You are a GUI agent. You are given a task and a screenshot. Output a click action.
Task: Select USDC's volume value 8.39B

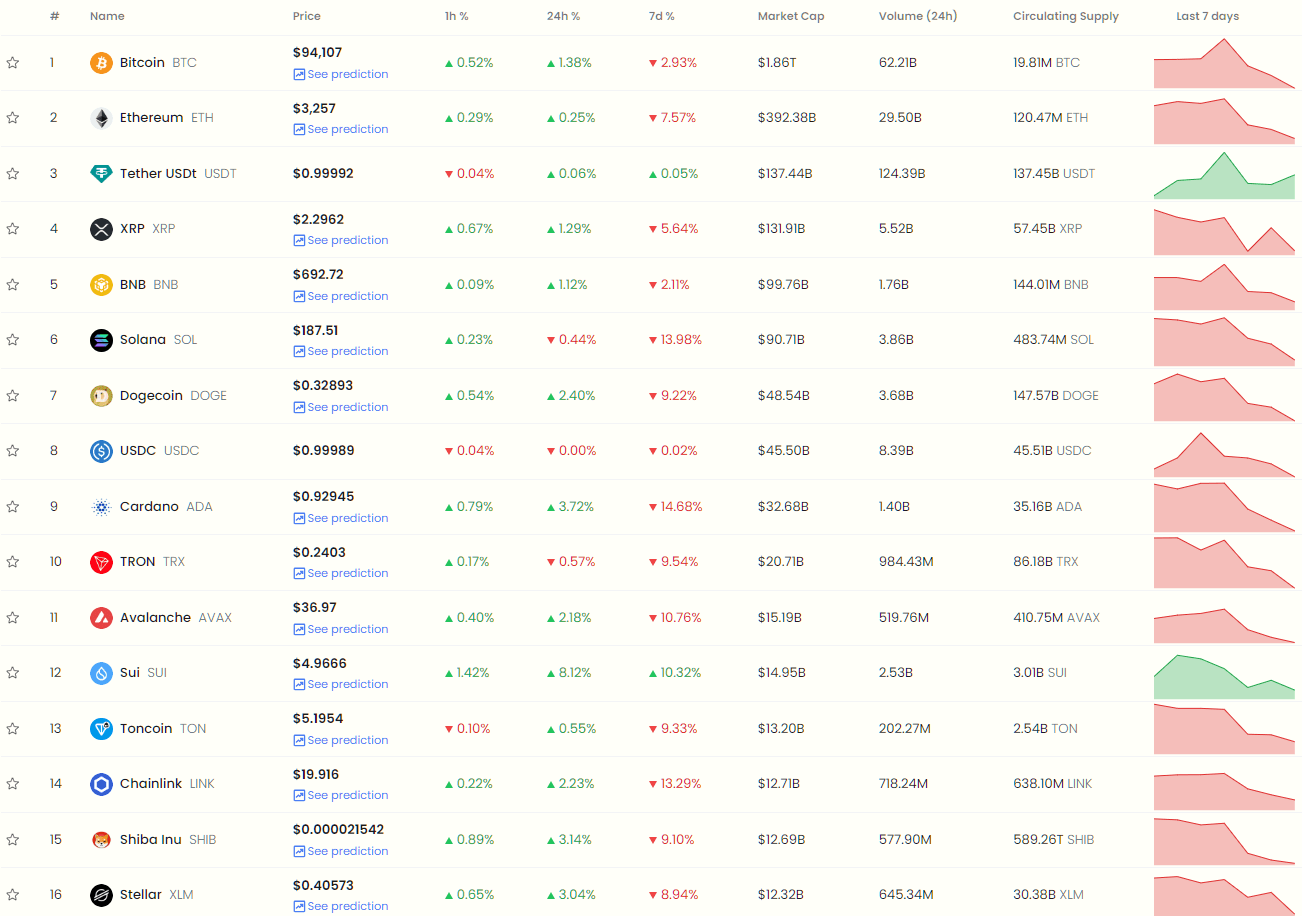point(896,451)
